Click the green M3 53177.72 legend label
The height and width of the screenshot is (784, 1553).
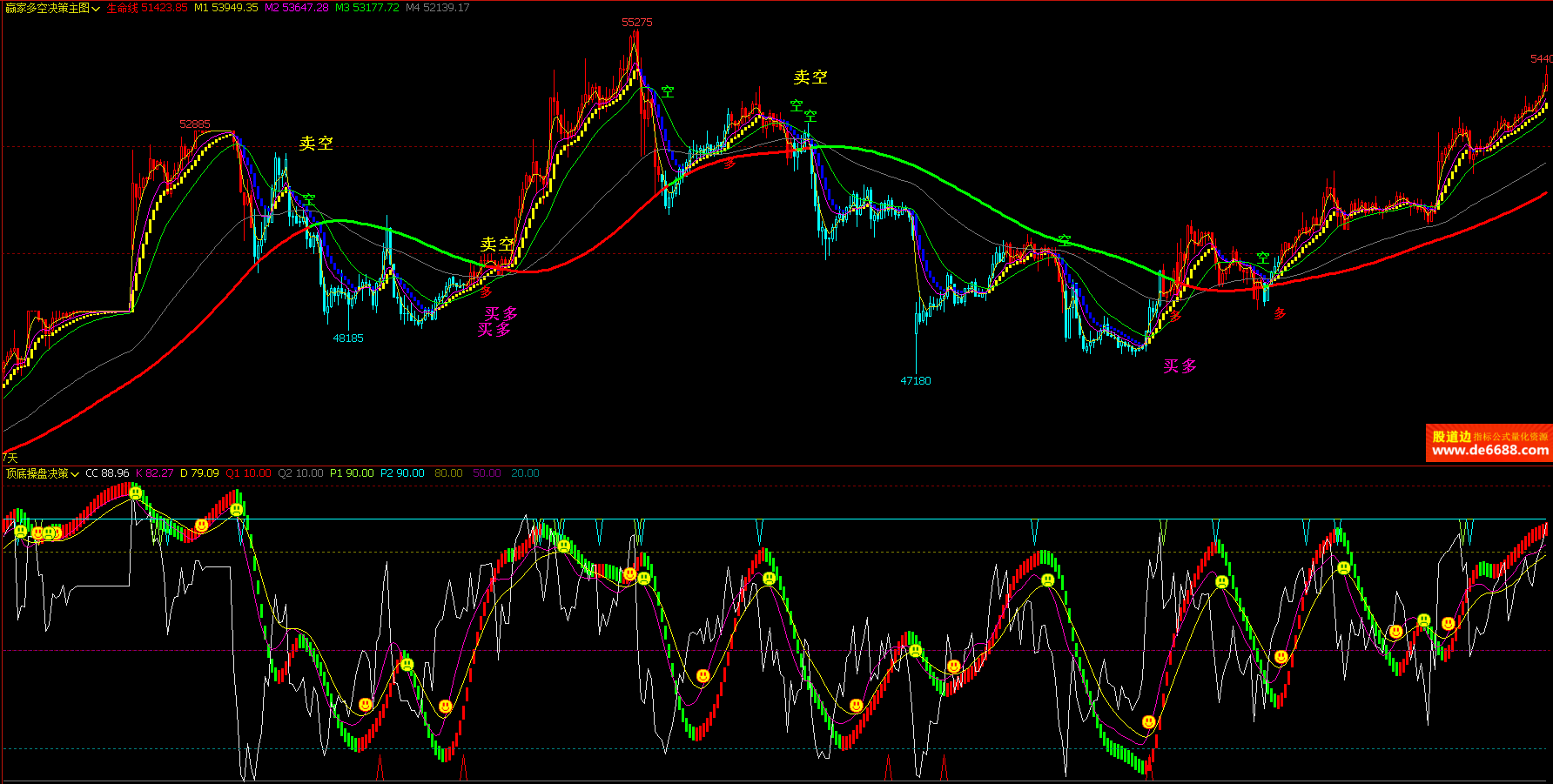click(366, 8)
